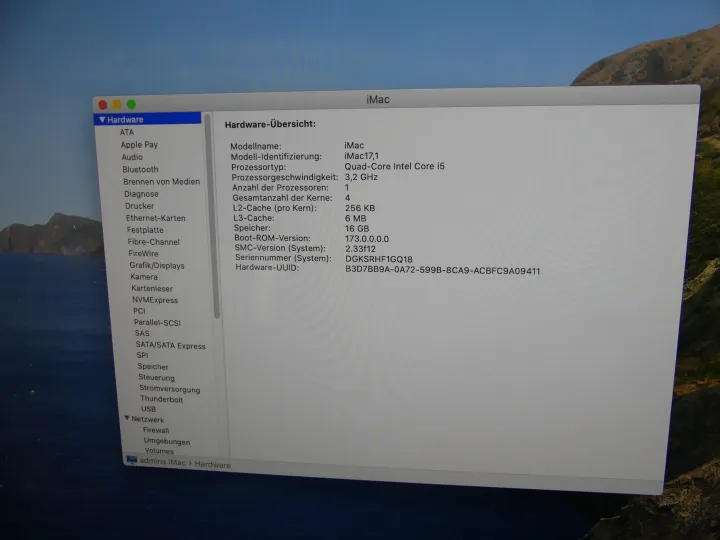Select the Netzwerk category label
Image resolution: width=720 pixels, height=540 pixels.
tap(148, 419)
